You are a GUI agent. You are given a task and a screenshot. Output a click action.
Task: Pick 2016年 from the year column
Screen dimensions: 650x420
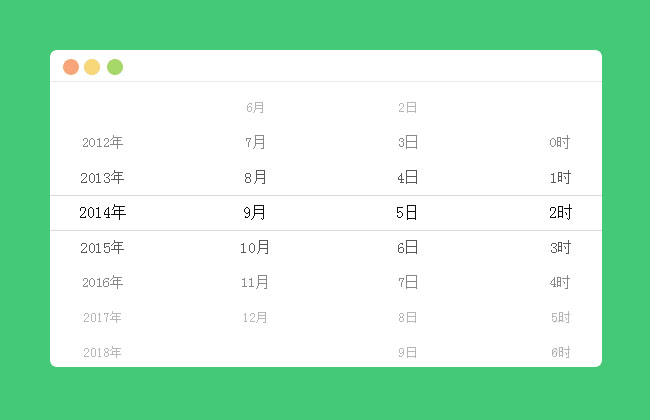pyautogui.click(x=102, y=283)
